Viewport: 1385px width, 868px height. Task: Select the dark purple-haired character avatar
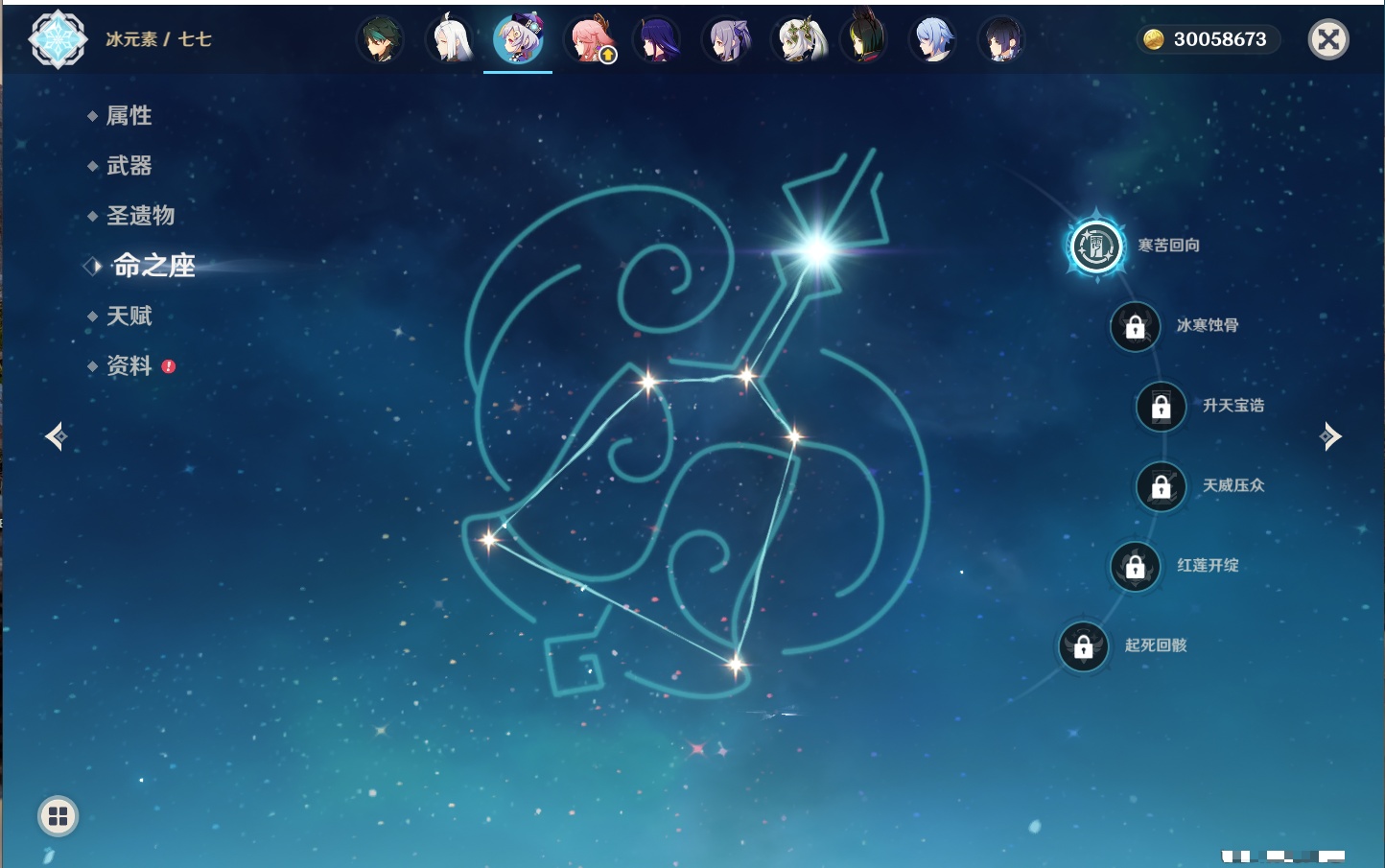click(656, 40)
